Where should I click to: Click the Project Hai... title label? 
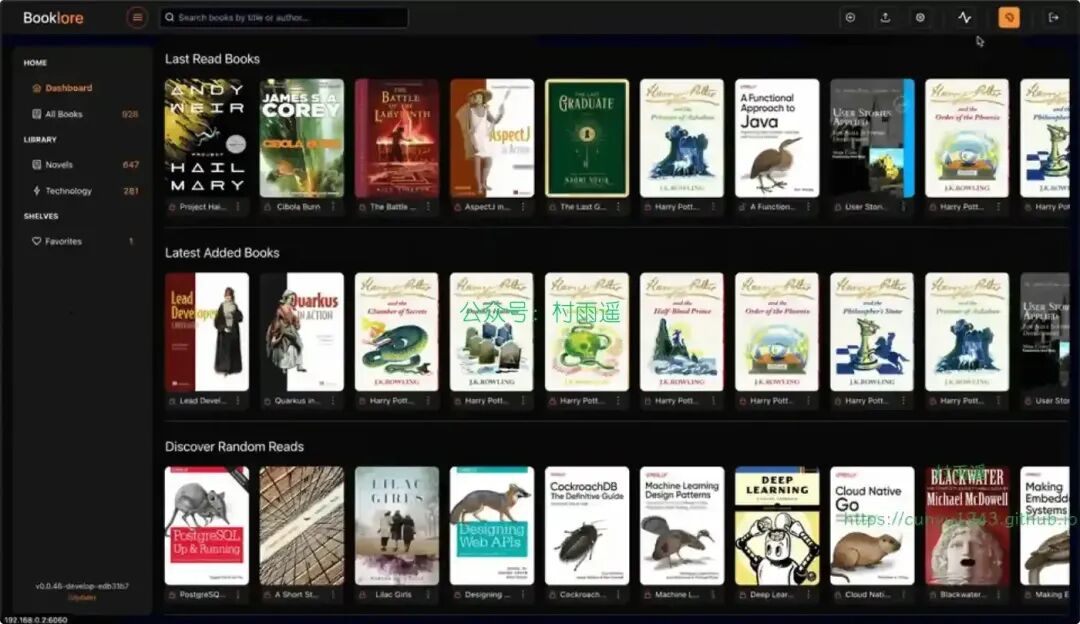(x=202, y=207)
